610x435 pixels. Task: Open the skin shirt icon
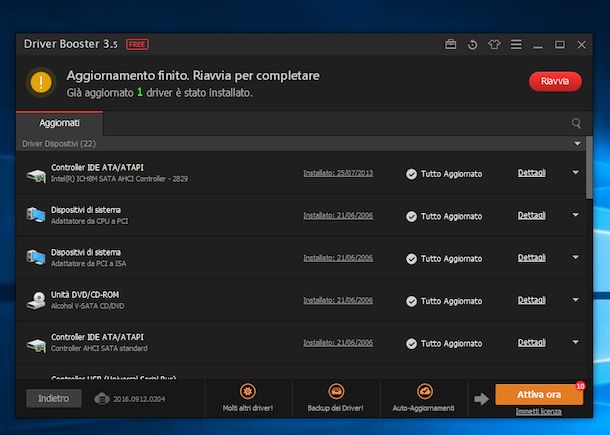(494, 44)
